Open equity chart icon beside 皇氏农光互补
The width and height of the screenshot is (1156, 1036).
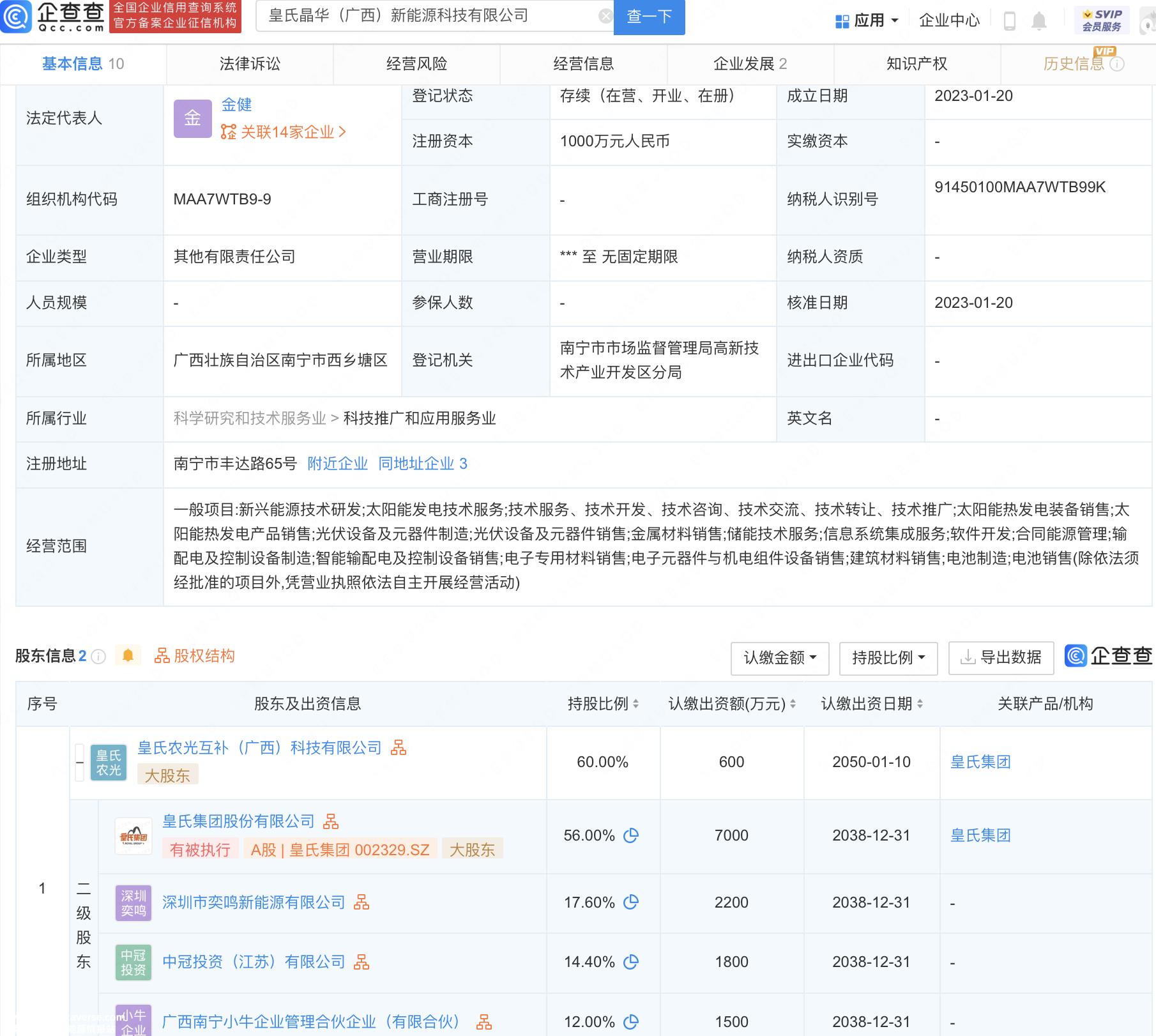pyautogui.click(x=399, y=747)
